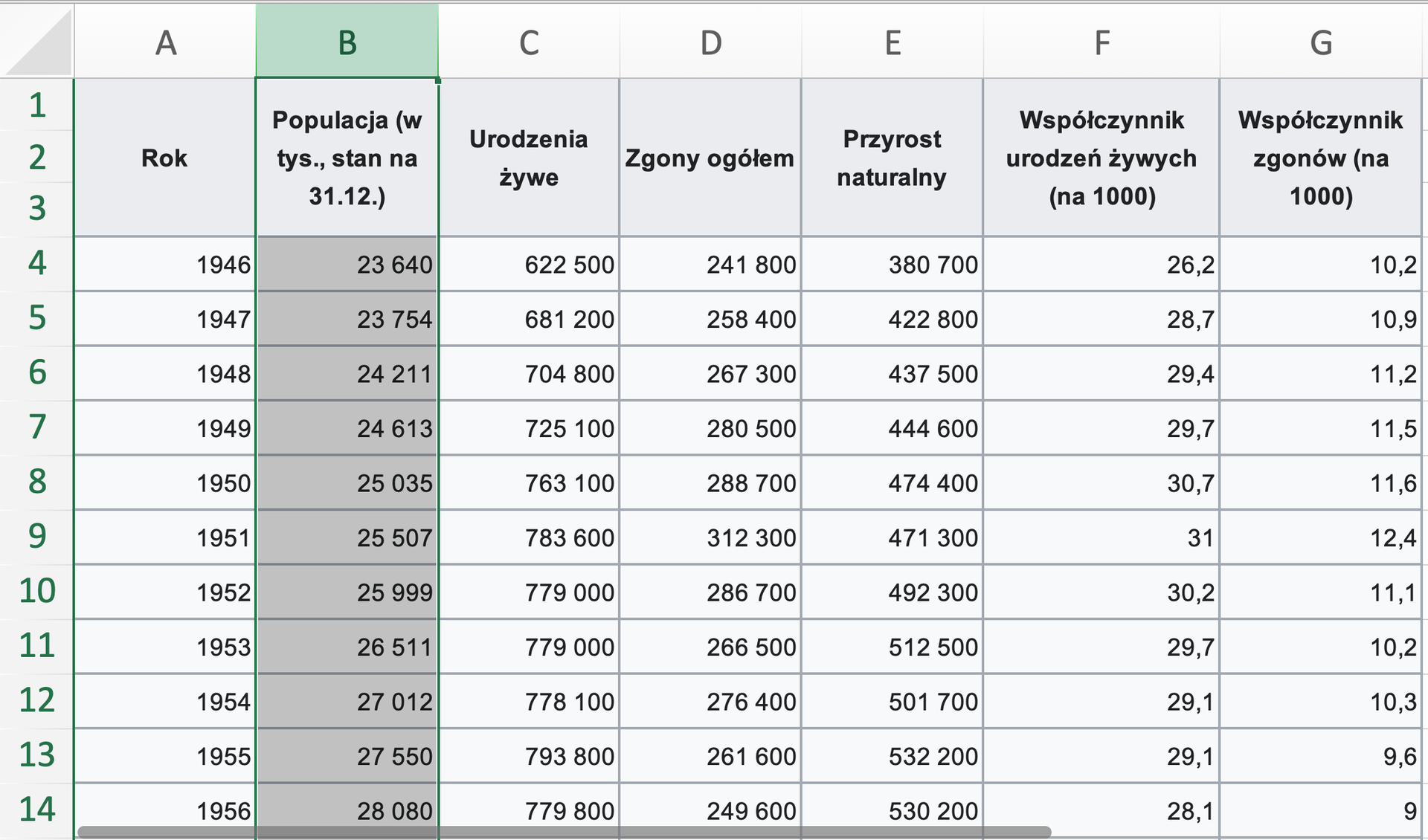Select row 13 header

pyautogui.click(x=36, y=755)
